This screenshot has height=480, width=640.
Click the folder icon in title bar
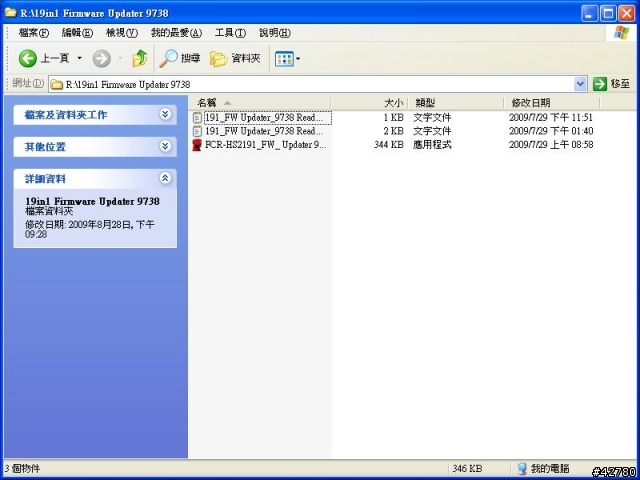click(x=11, y=13)
